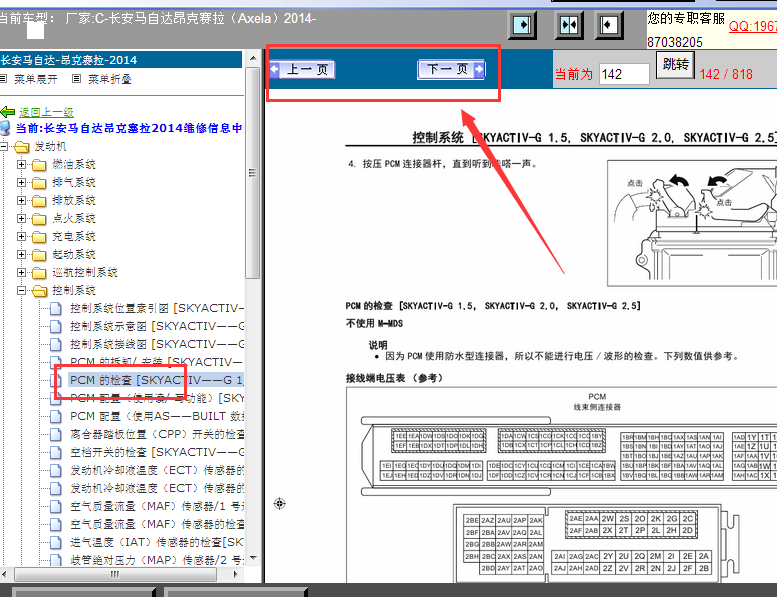Select the 充电系统 folder icon
Viewport: 777px width, 597px height.
(x=39, y=237)
